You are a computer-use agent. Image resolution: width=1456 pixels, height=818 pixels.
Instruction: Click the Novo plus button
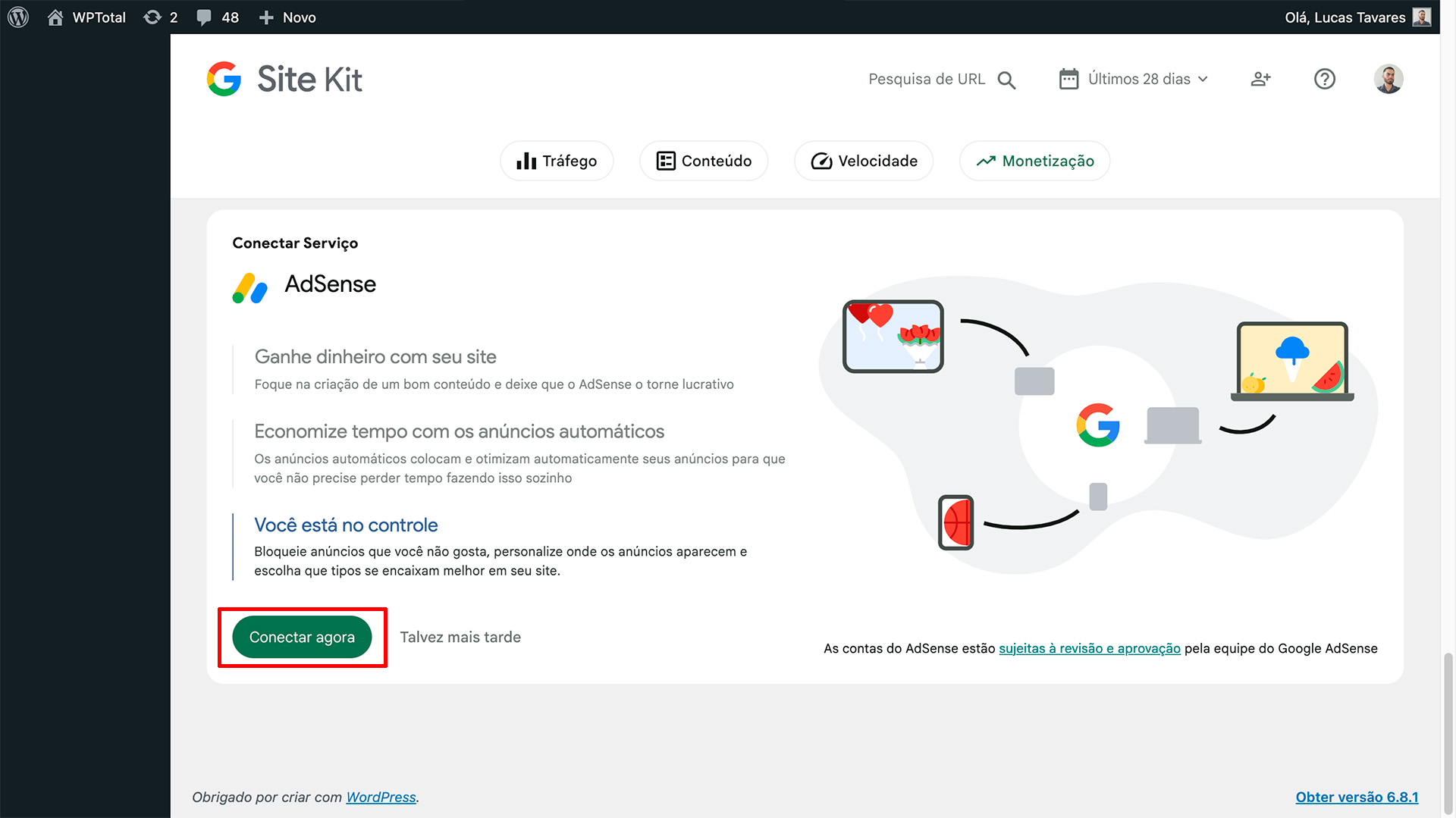(x=287, y=17)
